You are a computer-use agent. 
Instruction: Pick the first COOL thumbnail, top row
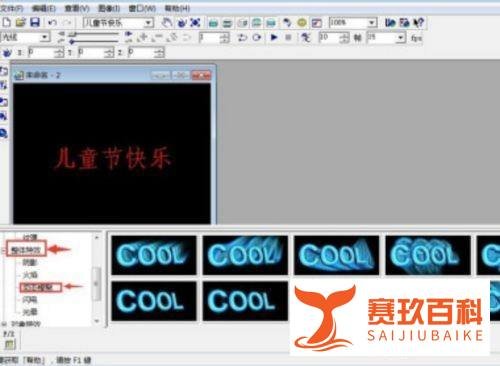pos(154,255)
